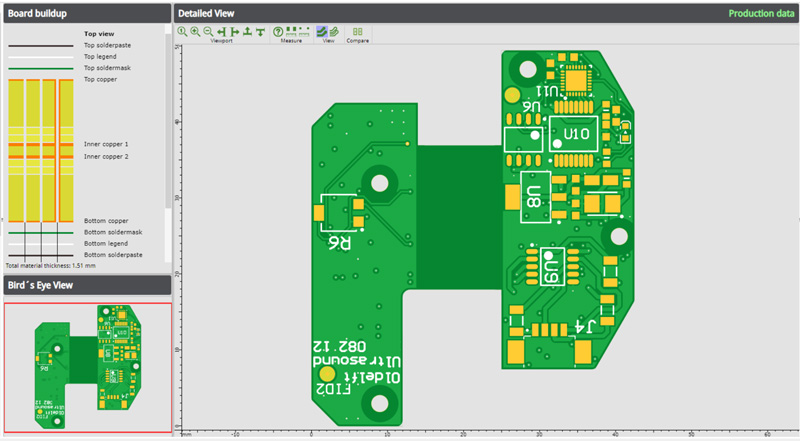Toggle the stacked-layers View mode icon
The height and width of the screenshot is (441, 800).
point(334,32)
